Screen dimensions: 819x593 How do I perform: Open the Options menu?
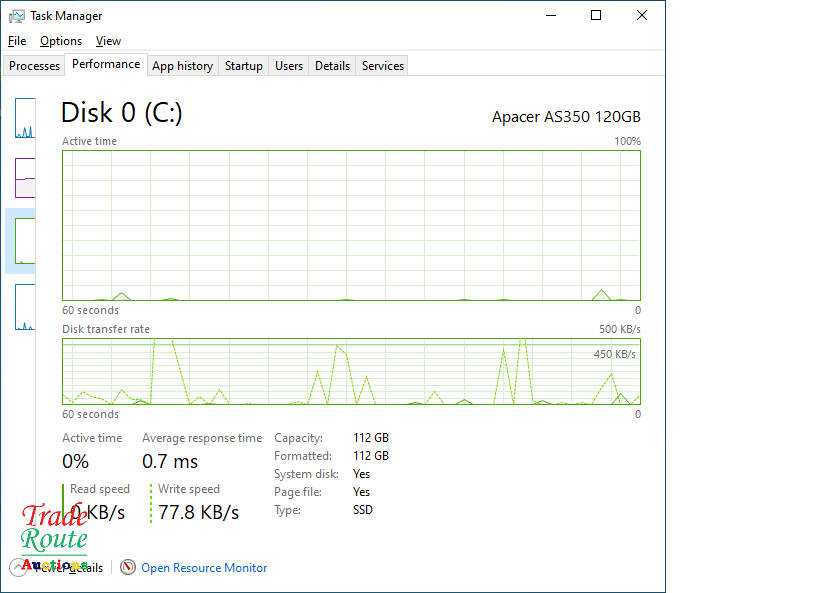pos(61,41)
